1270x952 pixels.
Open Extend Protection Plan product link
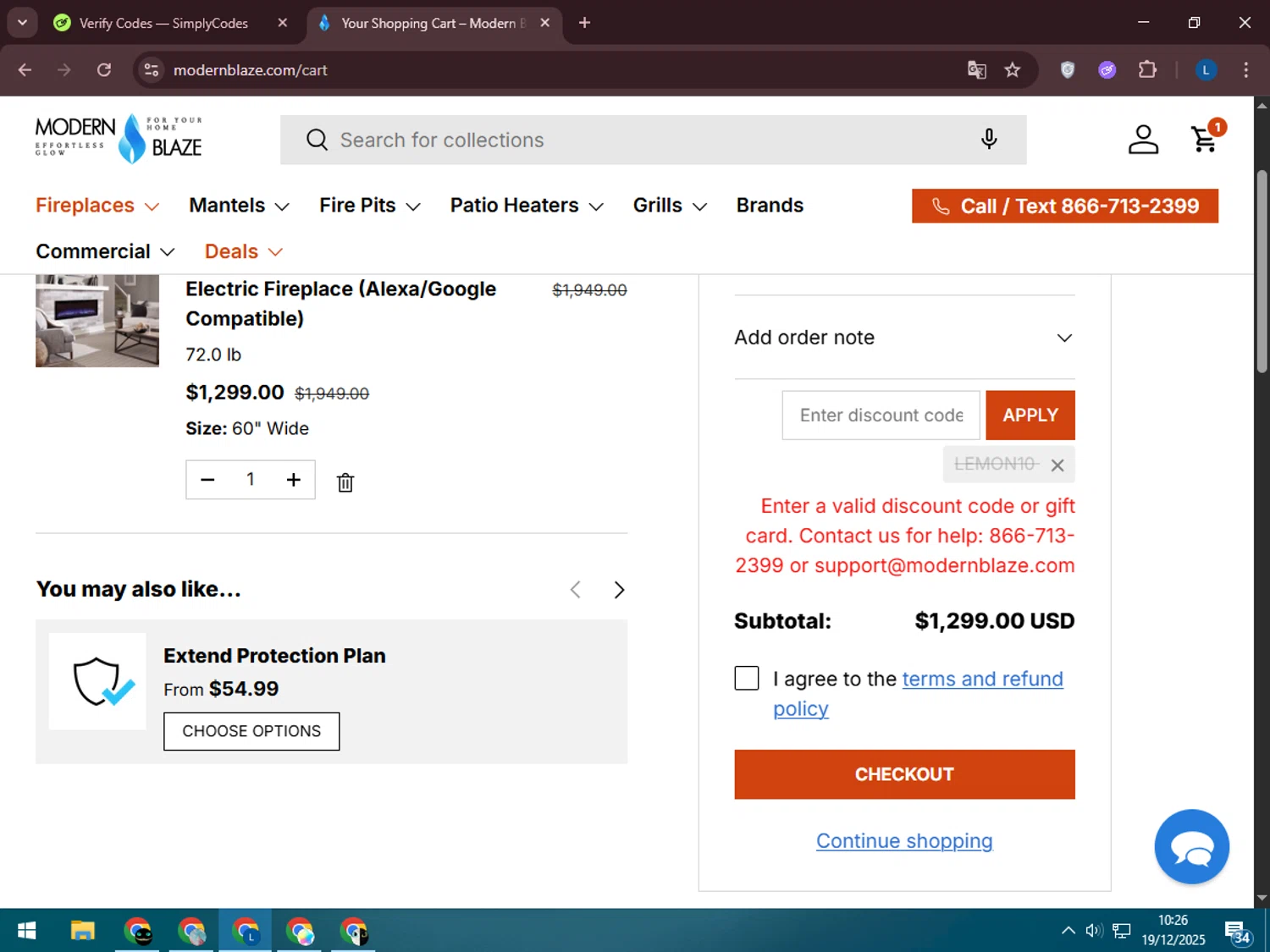(x=274, y=656)
